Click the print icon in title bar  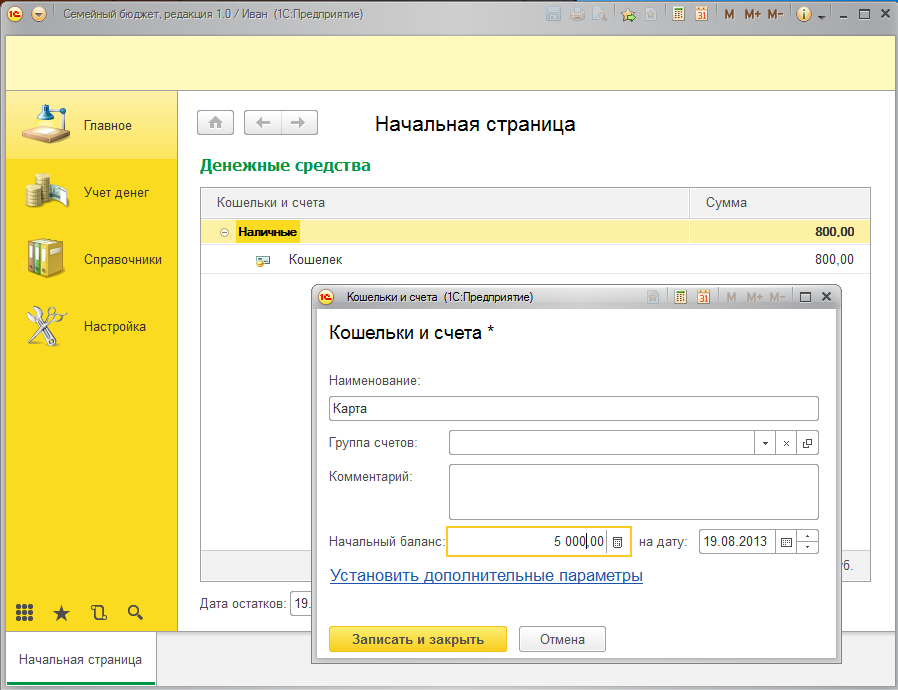[x=577, y=14]
